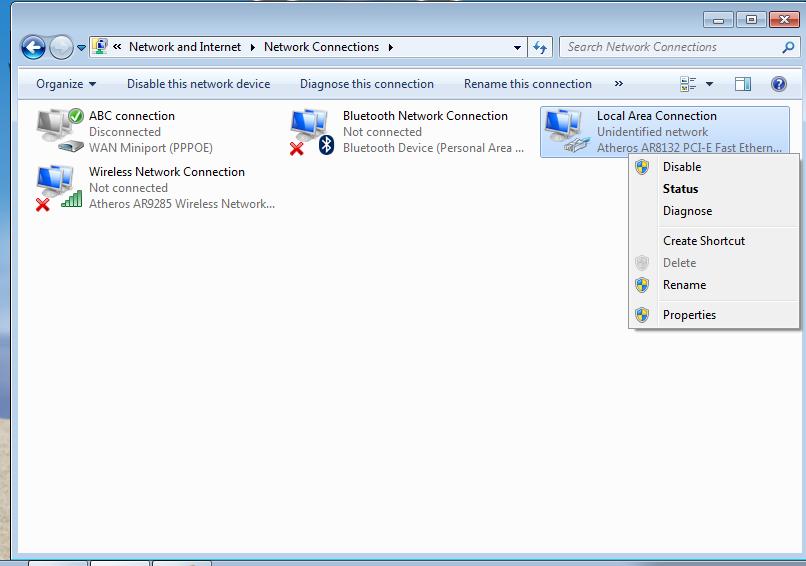Click the greyed forward navigation arrow
Viewport: 806px width, 566px height.
[62, 48]
